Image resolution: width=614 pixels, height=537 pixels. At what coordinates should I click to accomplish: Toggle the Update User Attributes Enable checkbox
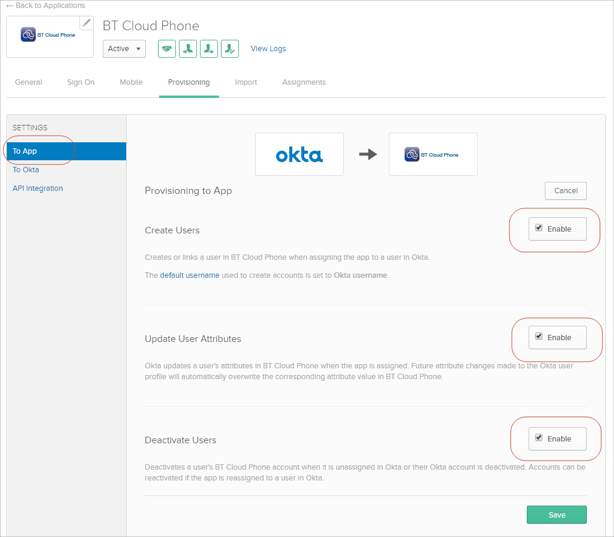point(539,337)
